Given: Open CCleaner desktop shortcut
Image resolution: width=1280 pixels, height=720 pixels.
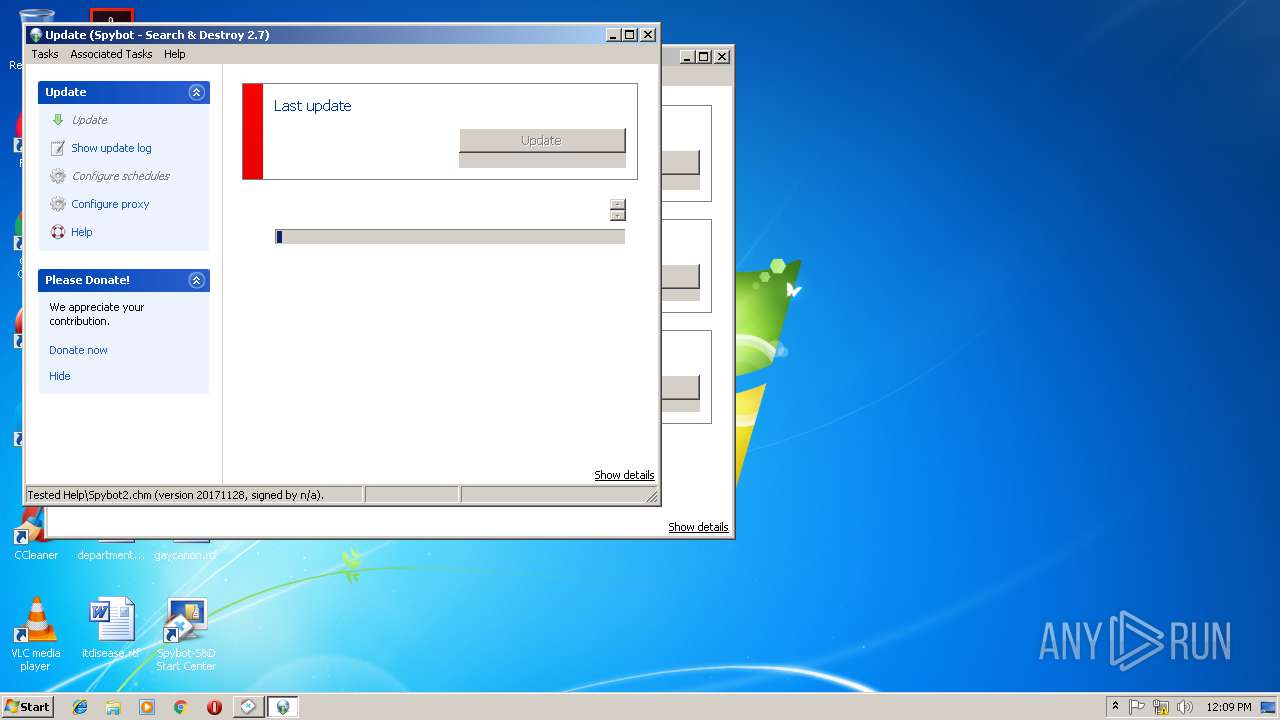Looking at the screenshot, I should pyautogui.click(x=35, y=532).
